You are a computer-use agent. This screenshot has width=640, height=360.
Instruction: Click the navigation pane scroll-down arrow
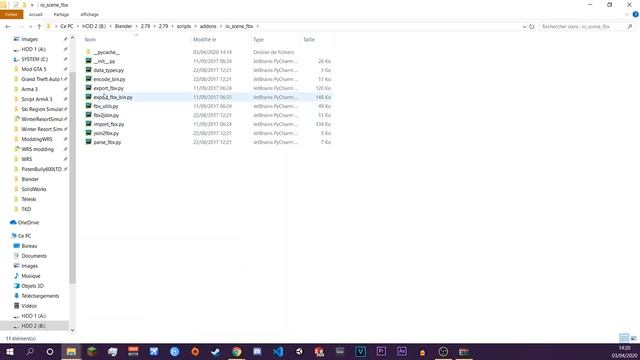(72, 330)
